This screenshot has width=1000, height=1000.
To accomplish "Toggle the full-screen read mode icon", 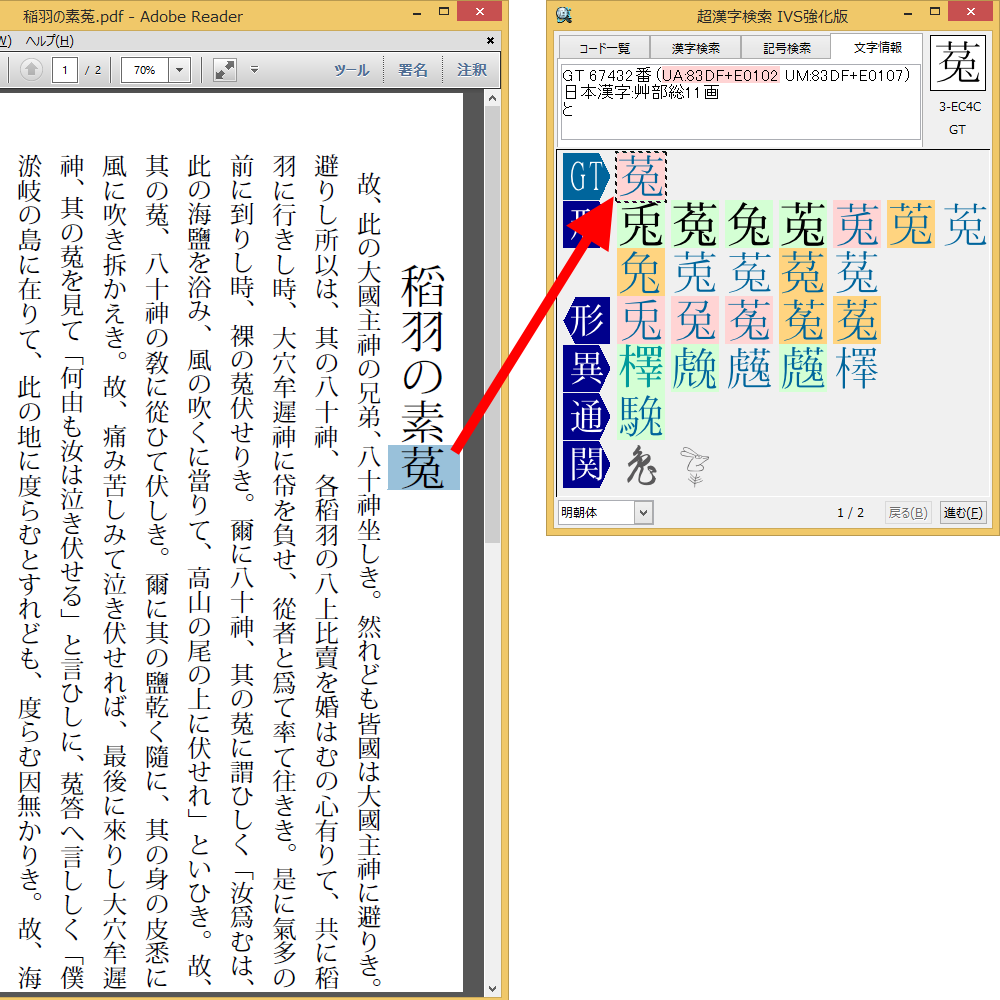I will (225, 70).
